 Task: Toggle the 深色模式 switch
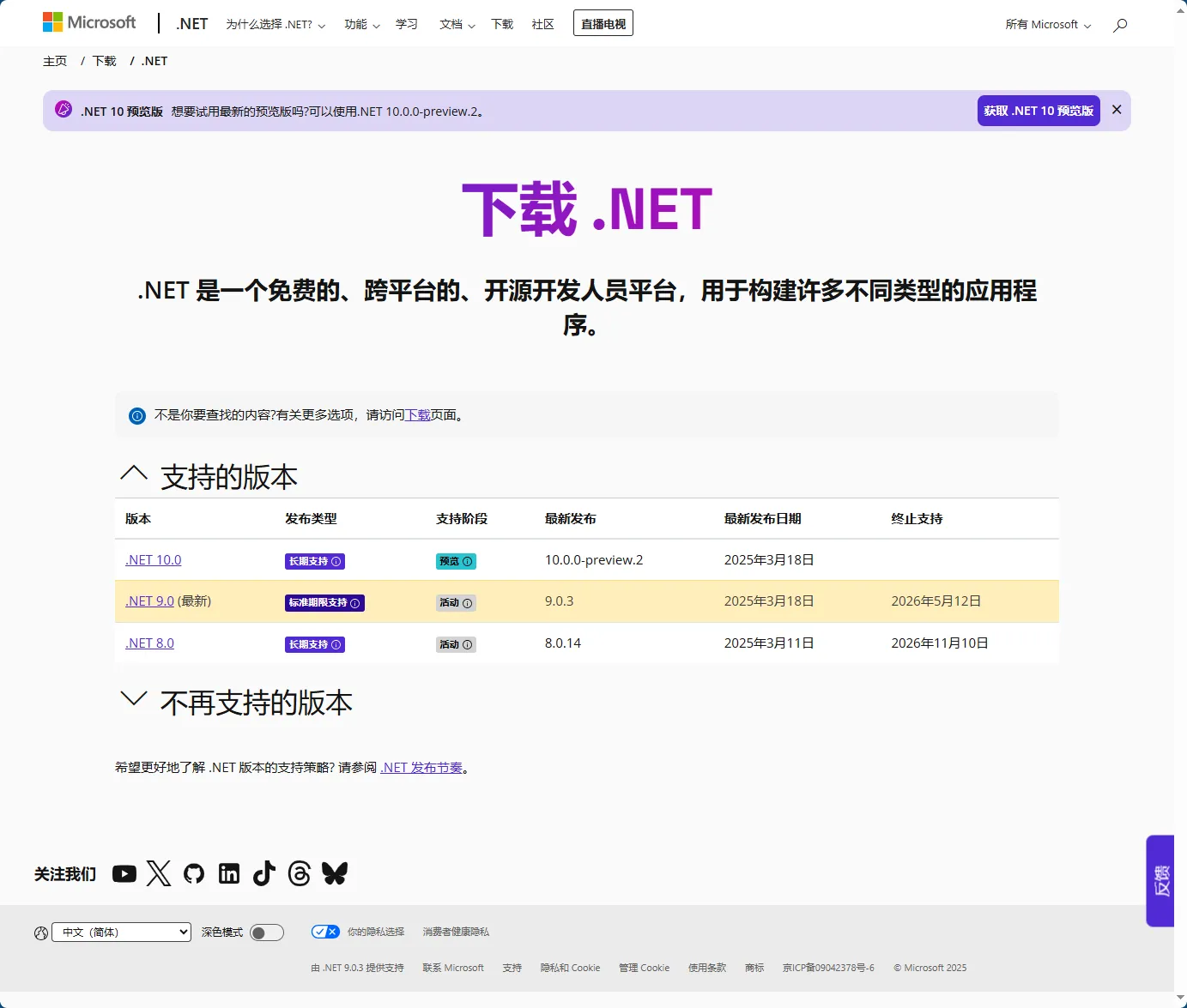click(x=266, y=932)
